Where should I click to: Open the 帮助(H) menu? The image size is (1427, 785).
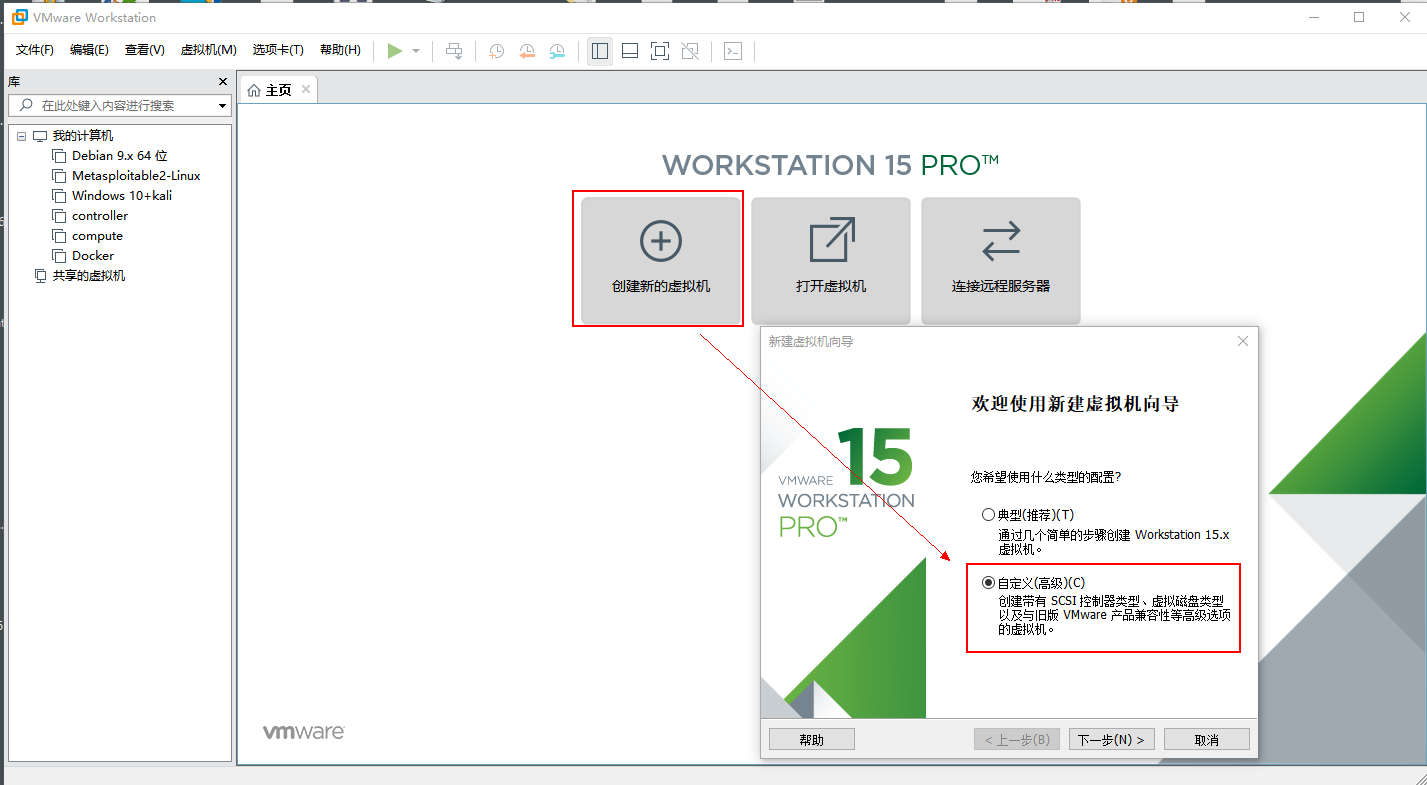click(x=340, y=50)
